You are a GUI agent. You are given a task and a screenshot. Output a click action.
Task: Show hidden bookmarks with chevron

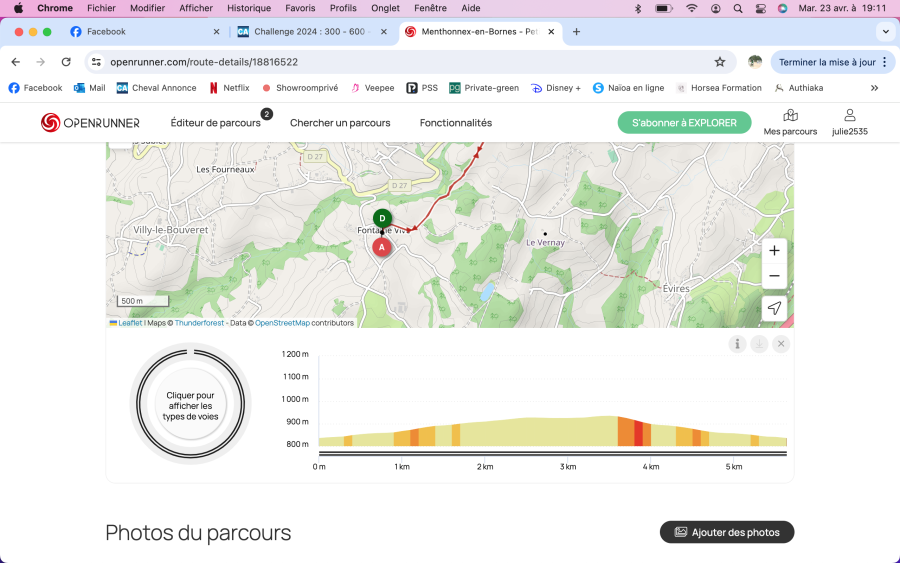pos(875,88)
